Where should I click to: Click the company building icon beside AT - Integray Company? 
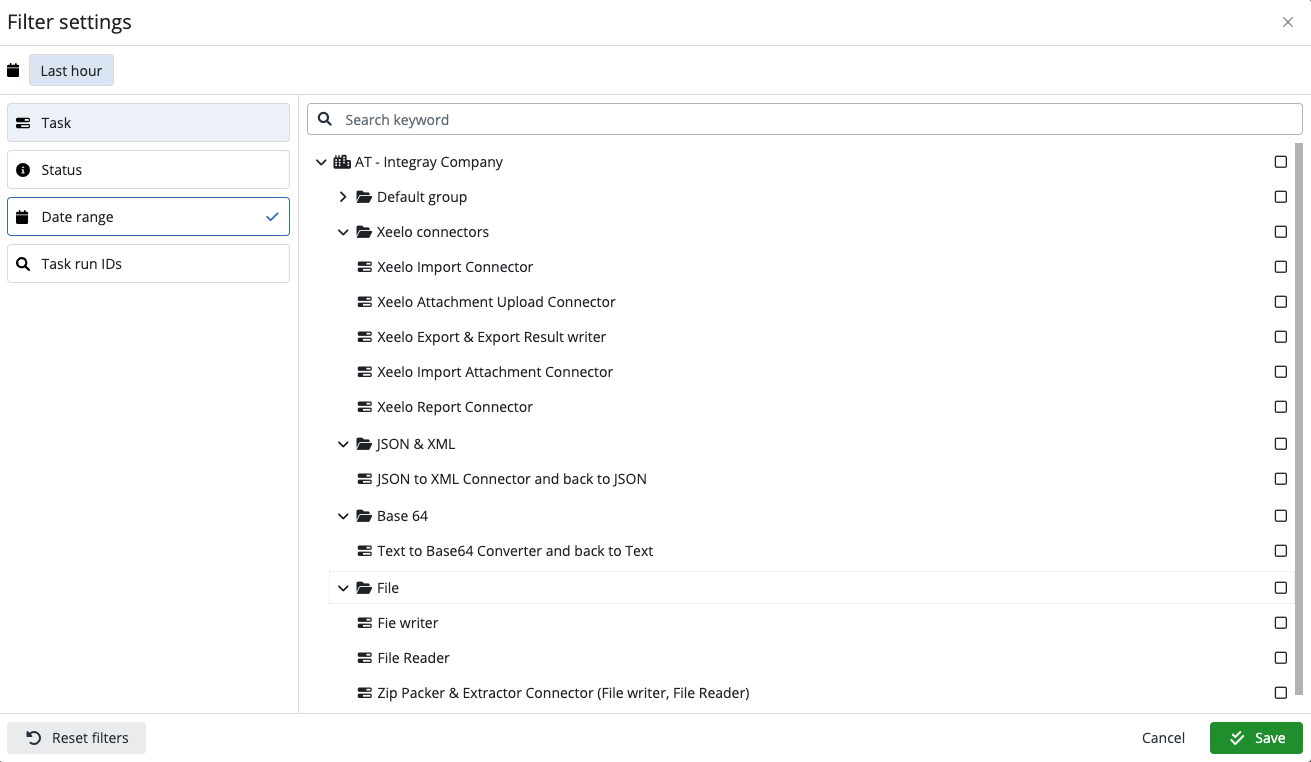341,161
